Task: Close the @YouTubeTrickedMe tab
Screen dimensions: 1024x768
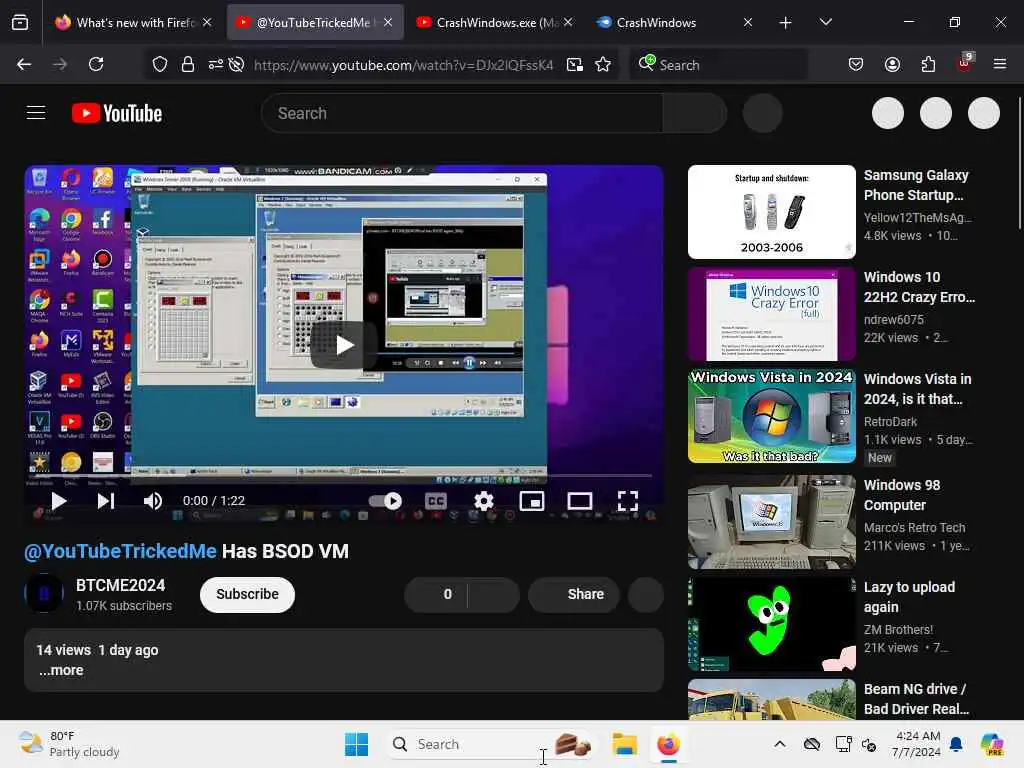Action: 388,22
